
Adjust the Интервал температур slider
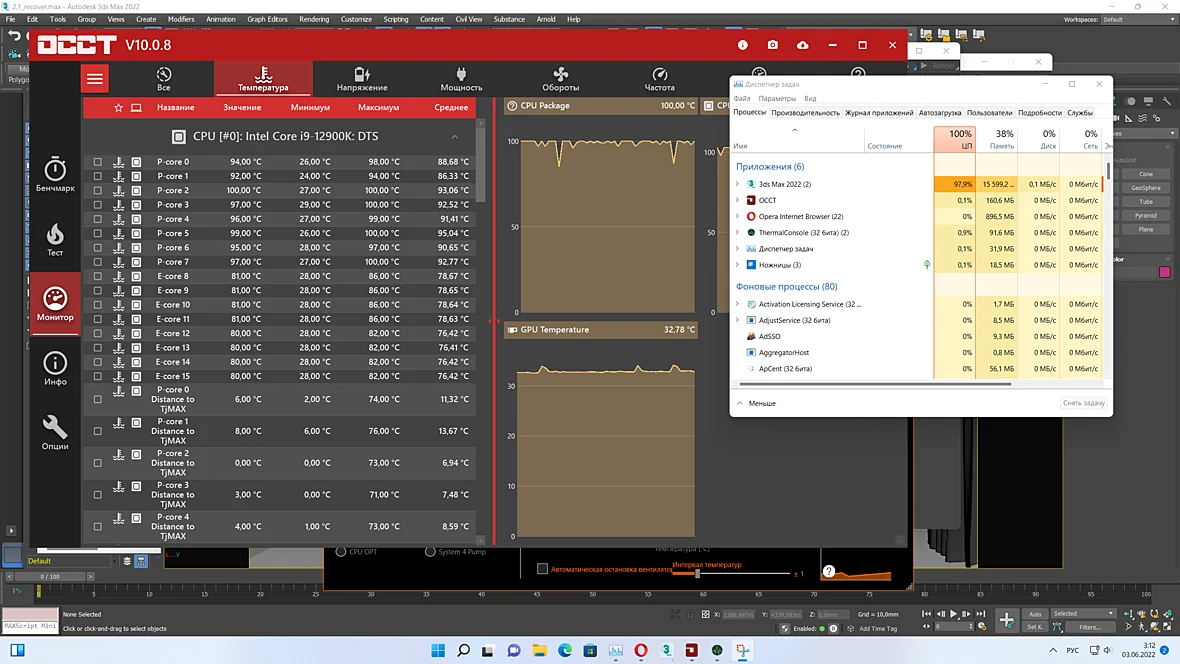coord(698,574)
